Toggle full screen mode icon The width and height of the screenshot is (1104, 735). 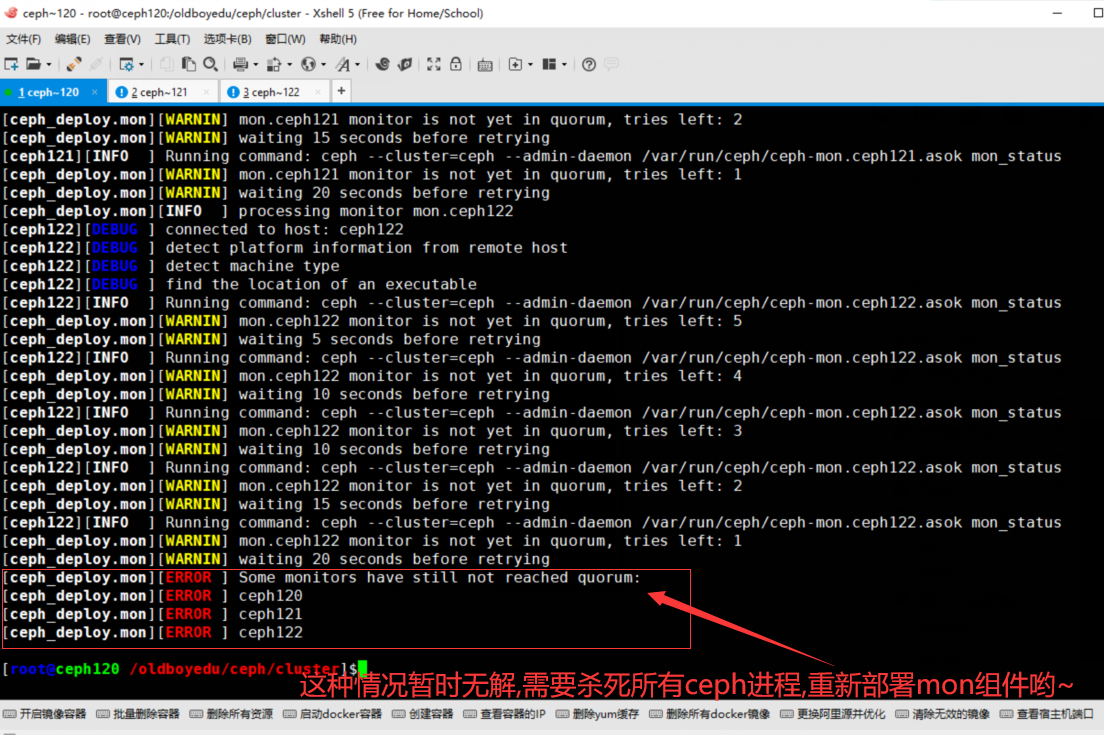point(434,64)
